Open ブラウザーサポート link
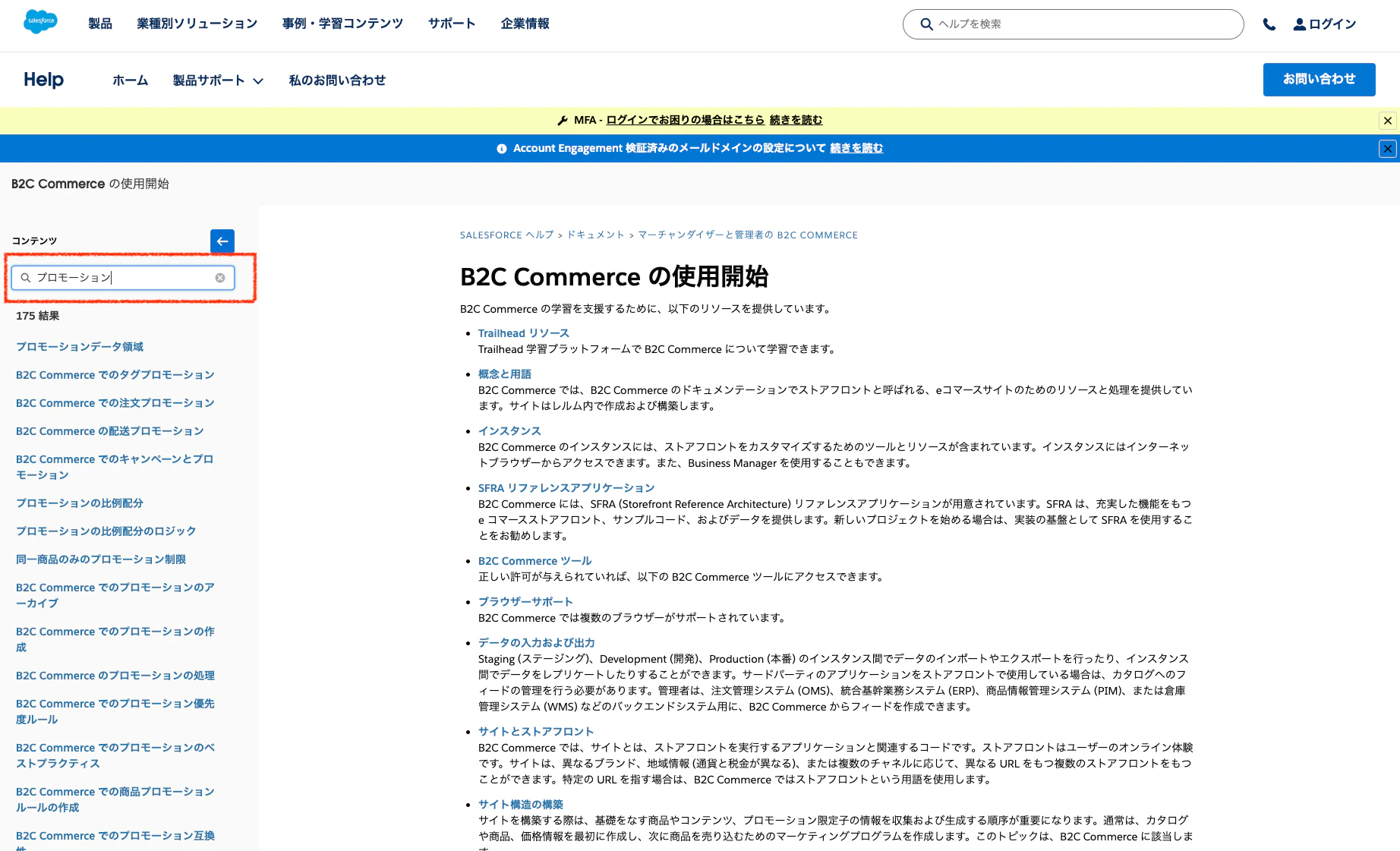The height and width of the screenshot is (851, 1400). (x=525, y=602)
